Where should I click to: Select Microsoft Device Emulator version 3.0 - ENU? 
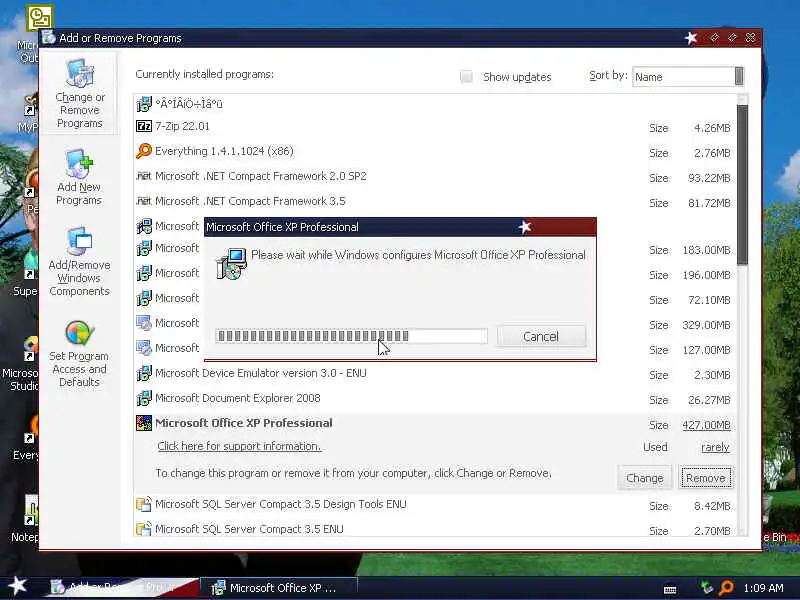coord(261,373)
